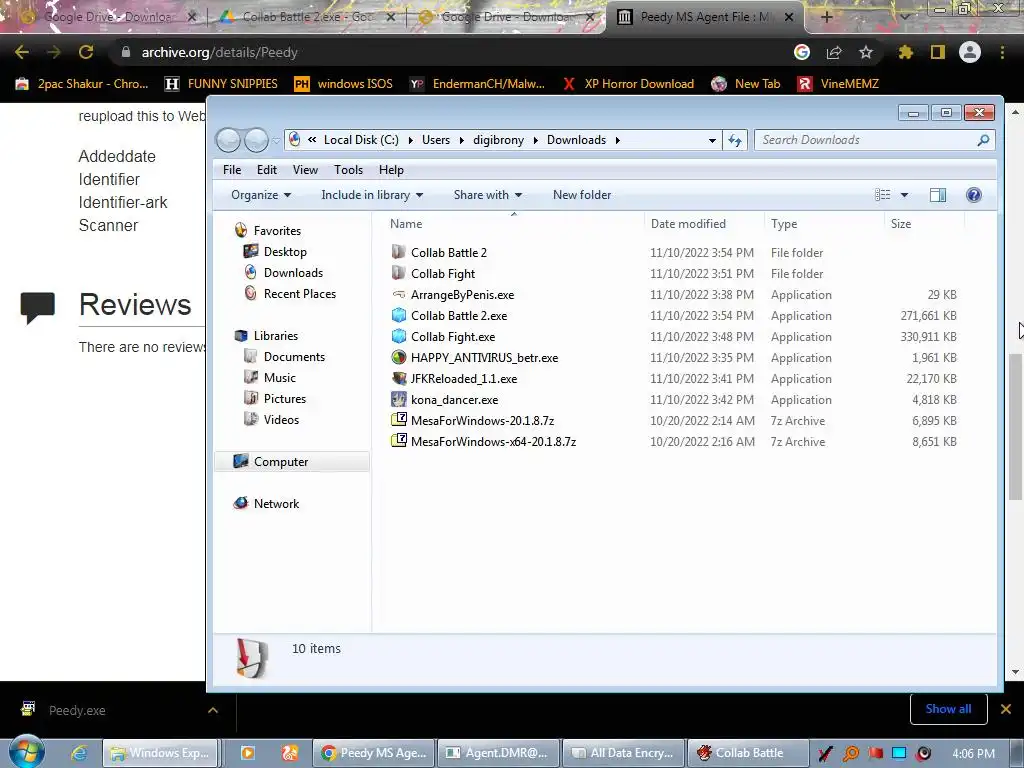Open Chrome extensions puzzle icon

click(x=905, y=52)
